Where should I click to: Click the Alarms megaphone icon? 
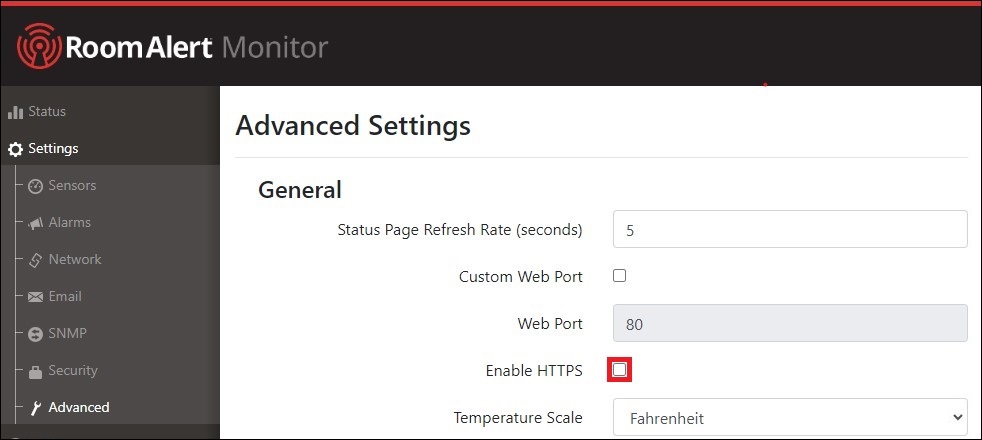pyautogui.click(x=35, y=223)
